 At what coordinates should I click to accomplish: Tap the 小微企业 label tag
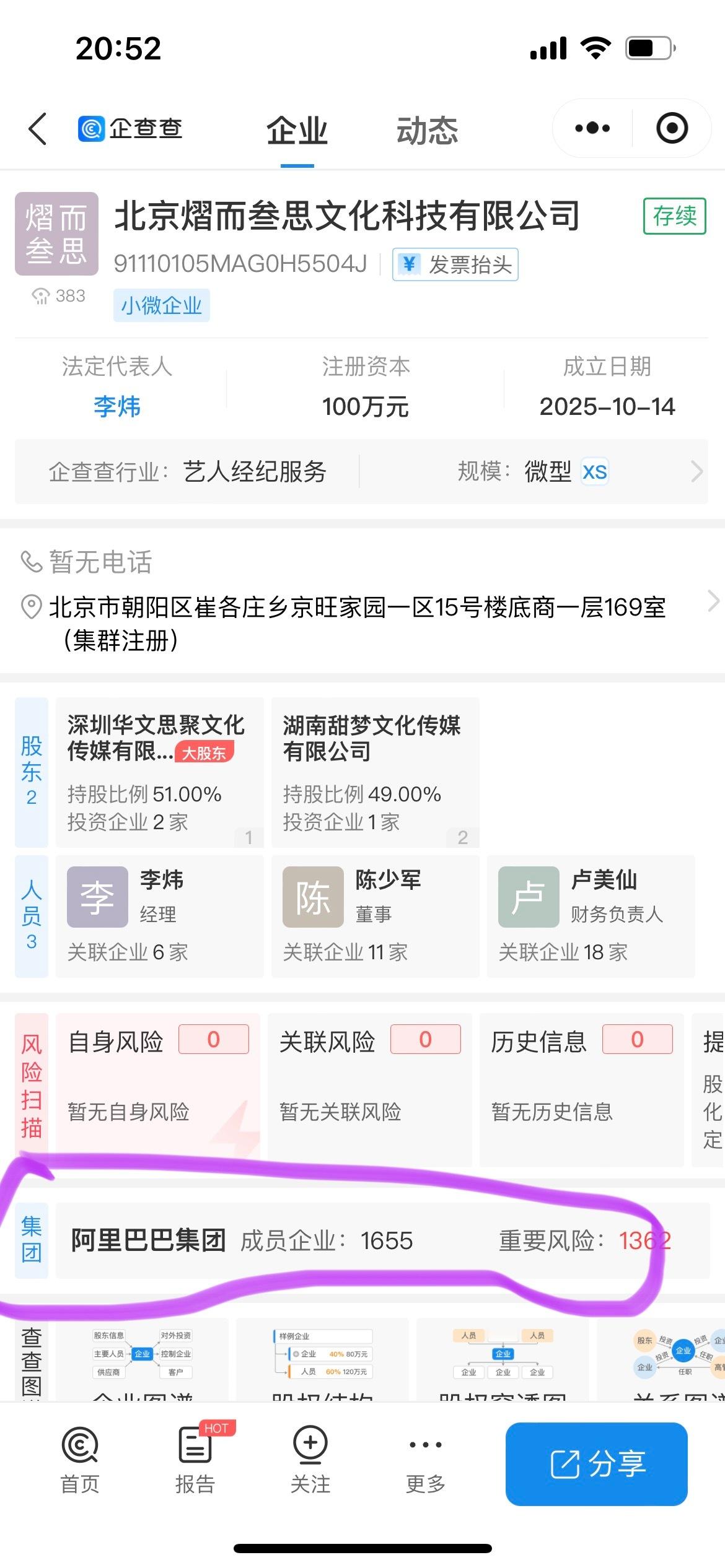point(161,305)
